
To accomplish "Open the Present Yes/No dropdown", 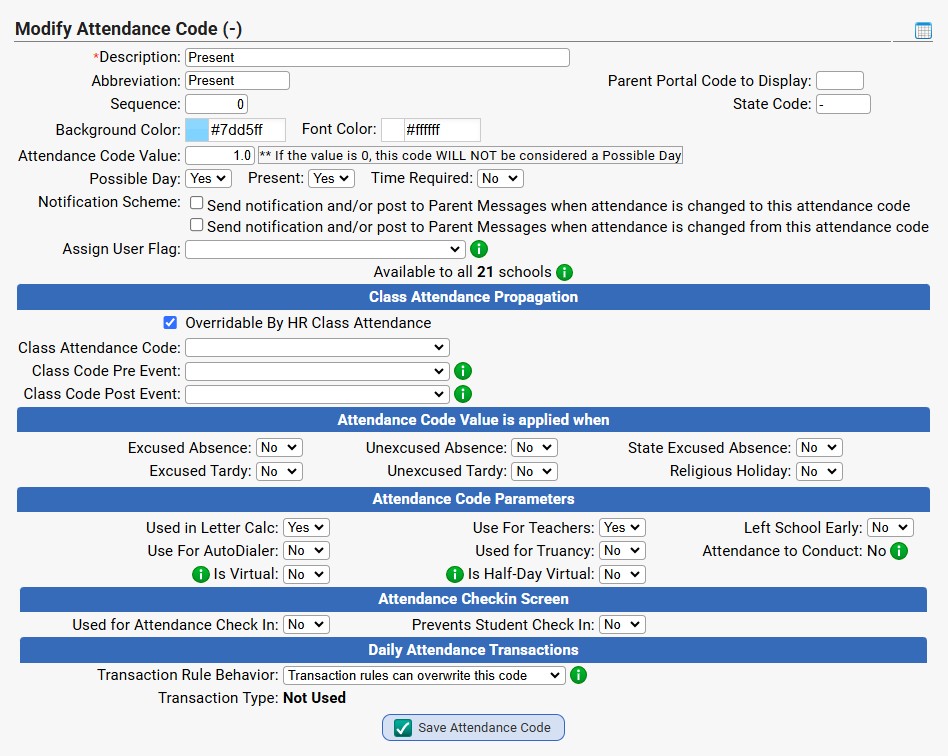I will point(331,178).
